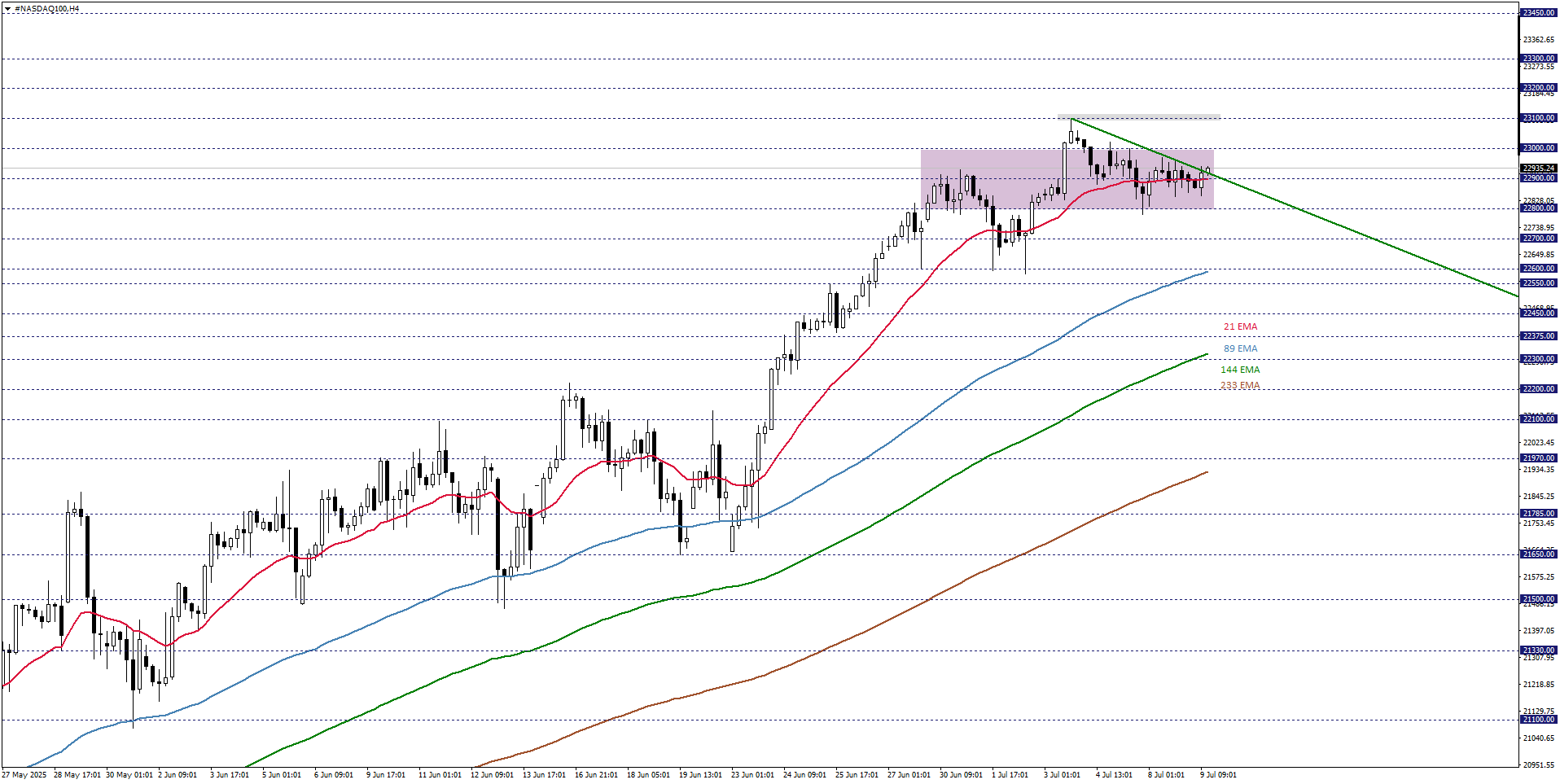Select the 89 EMA legend label
This screenshot has width=1560, height=784.
(1240, 348)
